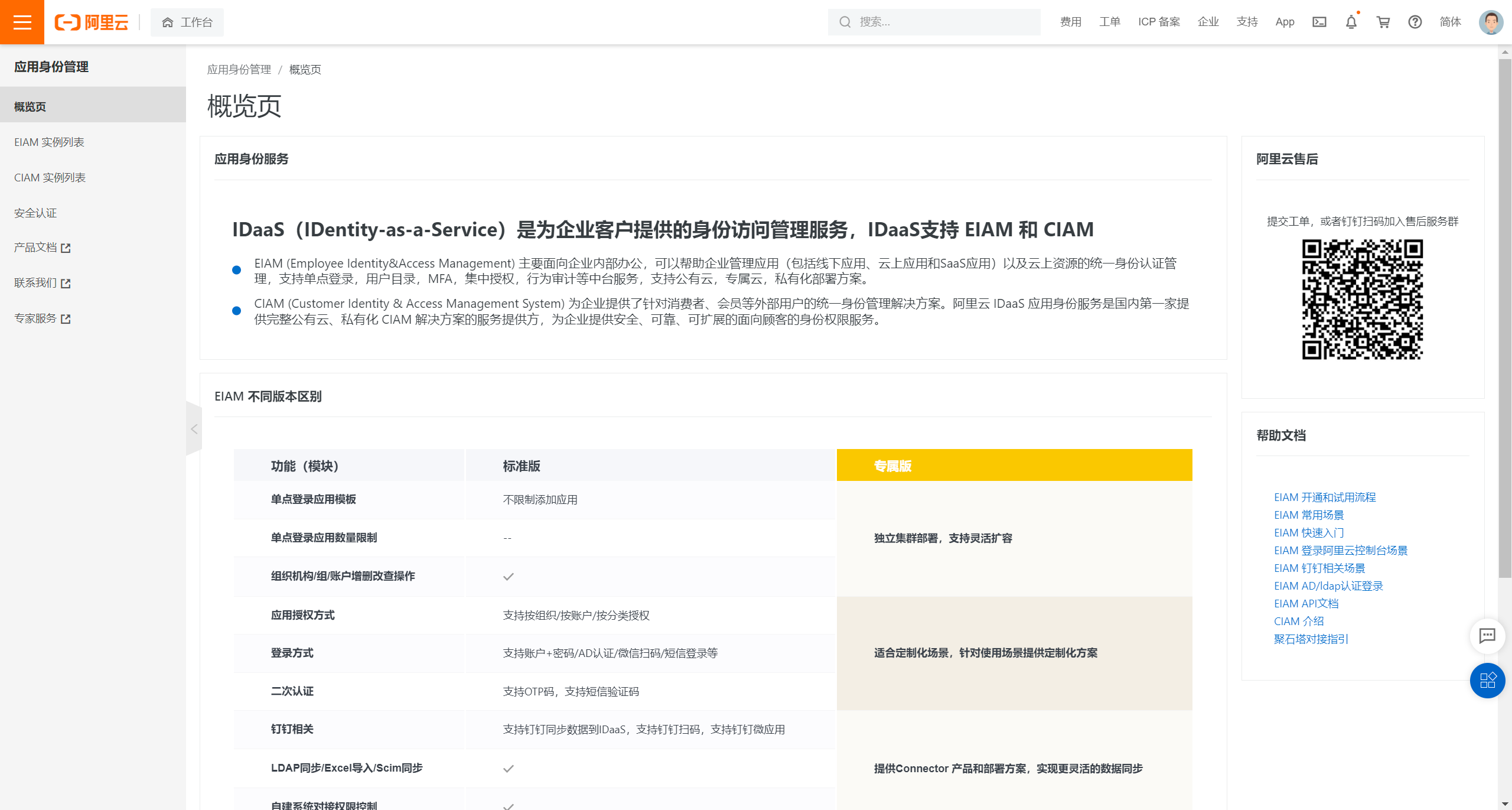Open the notifications bell icon
The width and height of the screenshot is (1512, 810).
(1351, 22)
